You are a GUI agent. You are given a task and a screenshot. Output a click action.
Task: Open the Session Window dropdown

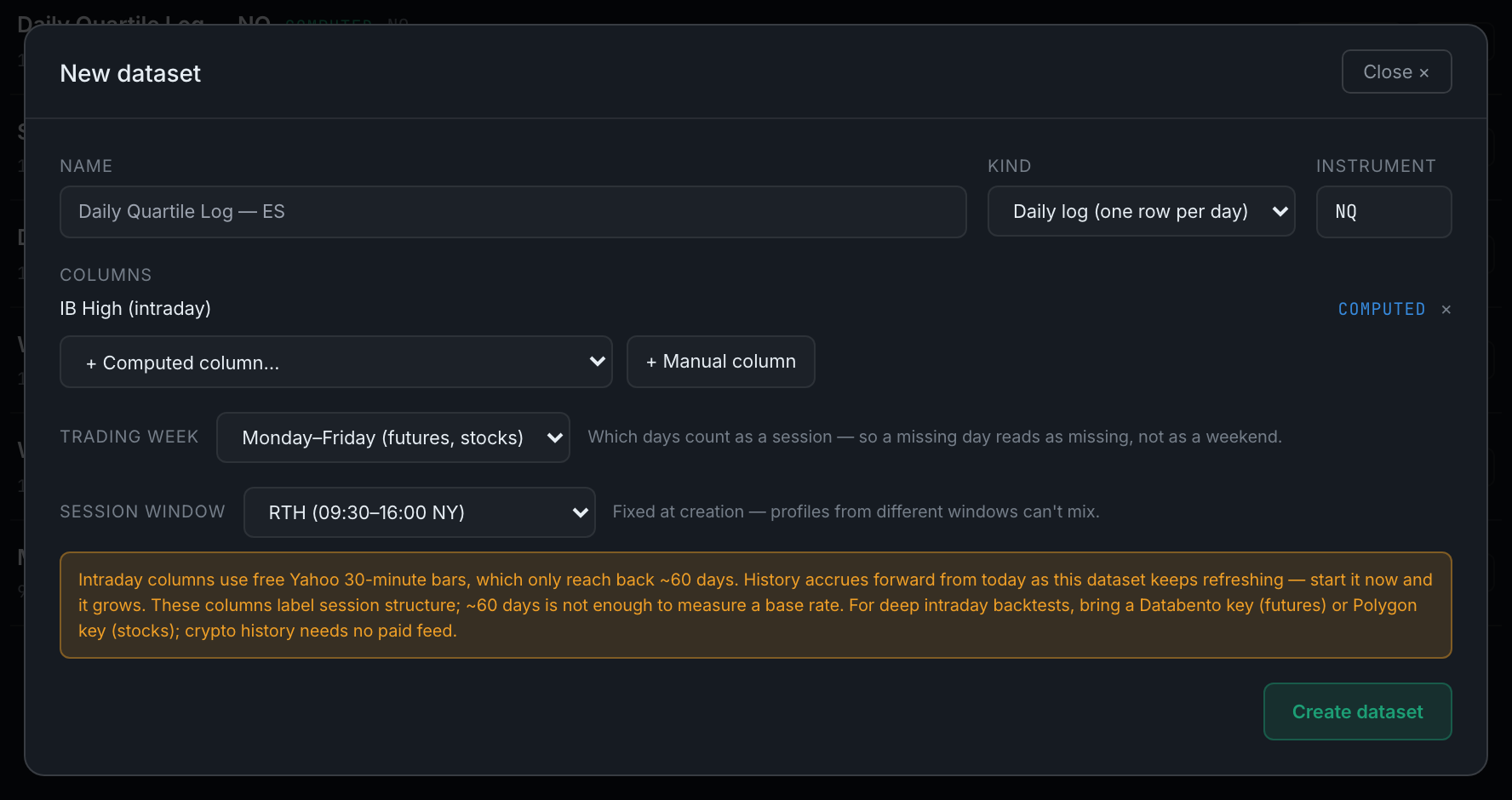[x=420, y=512]
